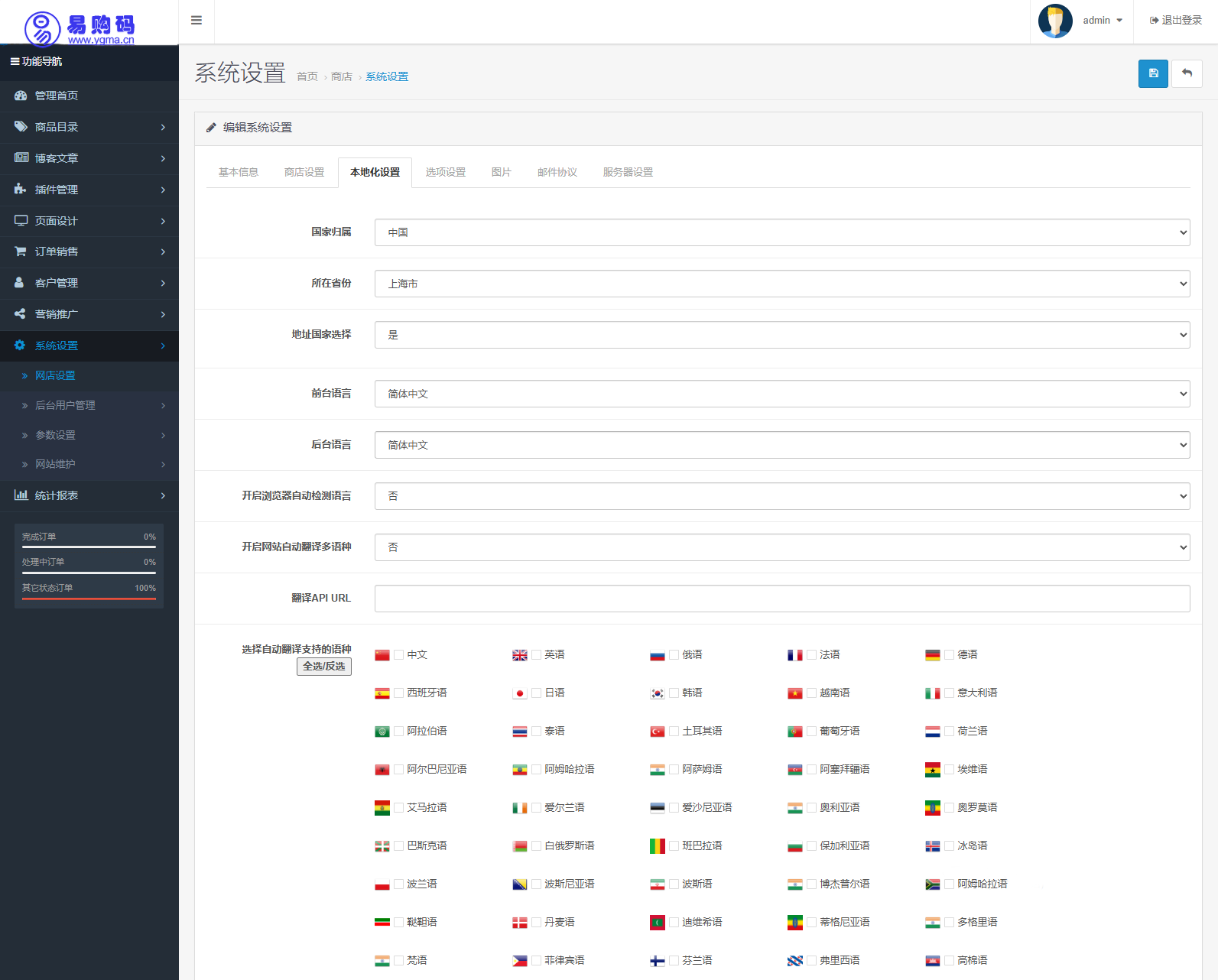Viewport: 1218px width, 980px height.
Task: Click the 退出登录 logout link
Action: coord(1176,21)
